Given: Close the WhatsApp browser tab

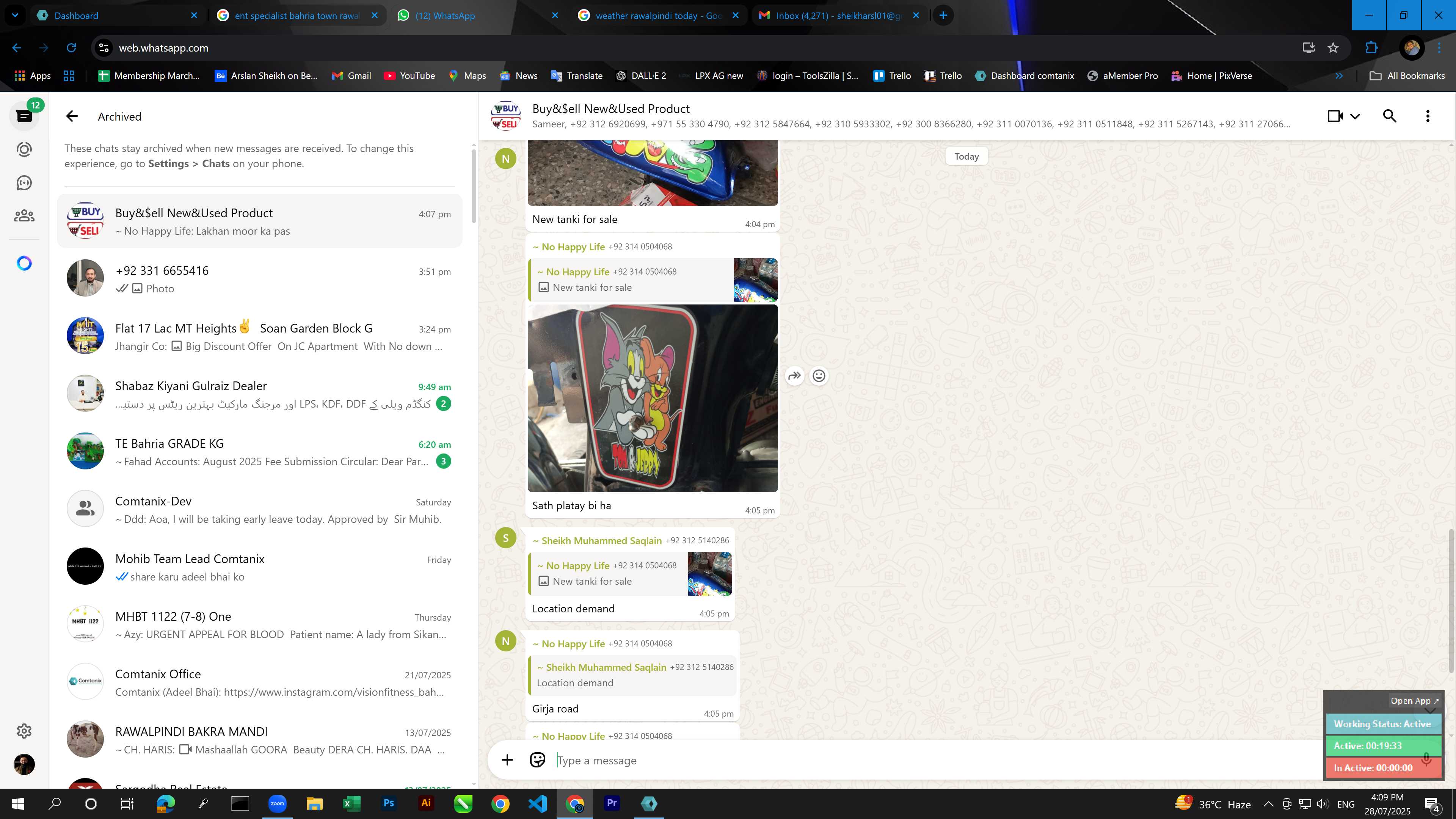Looking at the screenshot, I should (x=554, y=15).
